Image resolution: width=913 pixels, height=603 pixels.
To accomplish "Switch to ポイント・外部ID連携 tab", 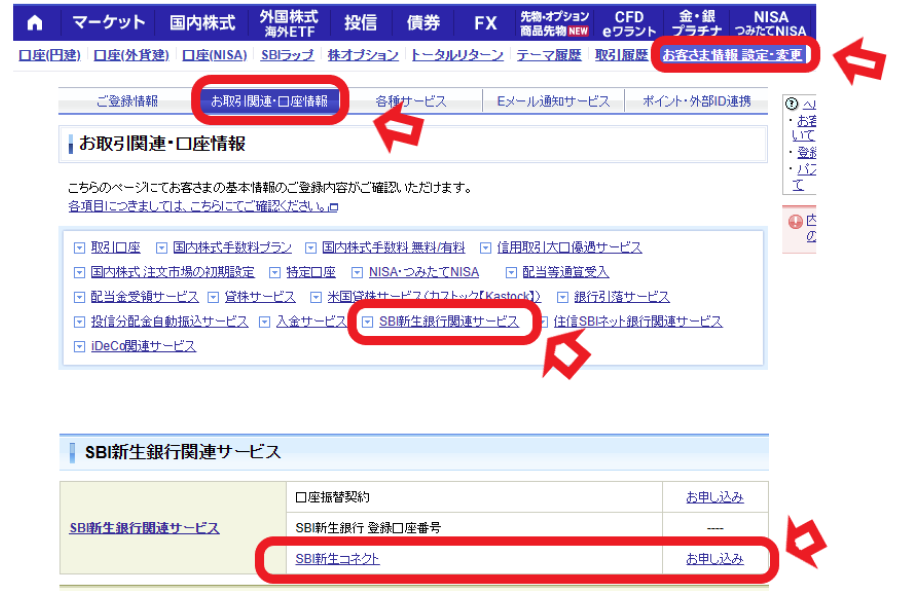I will (x=696, y=101).
